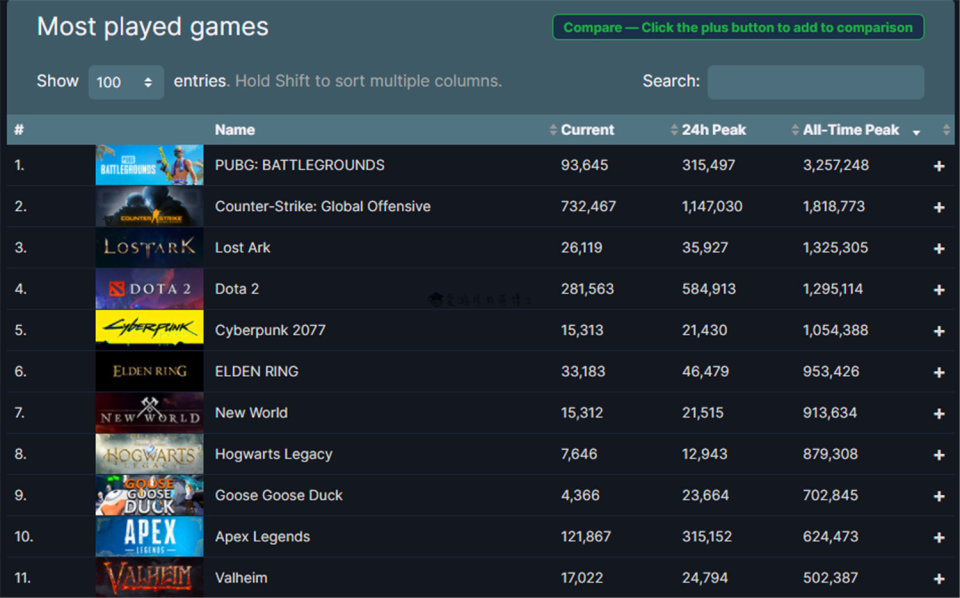Screen dimensions: 960x598
Task: Add Counter-Strike: Global Offensive to comparison plus
Action: [x=939, y=207]
